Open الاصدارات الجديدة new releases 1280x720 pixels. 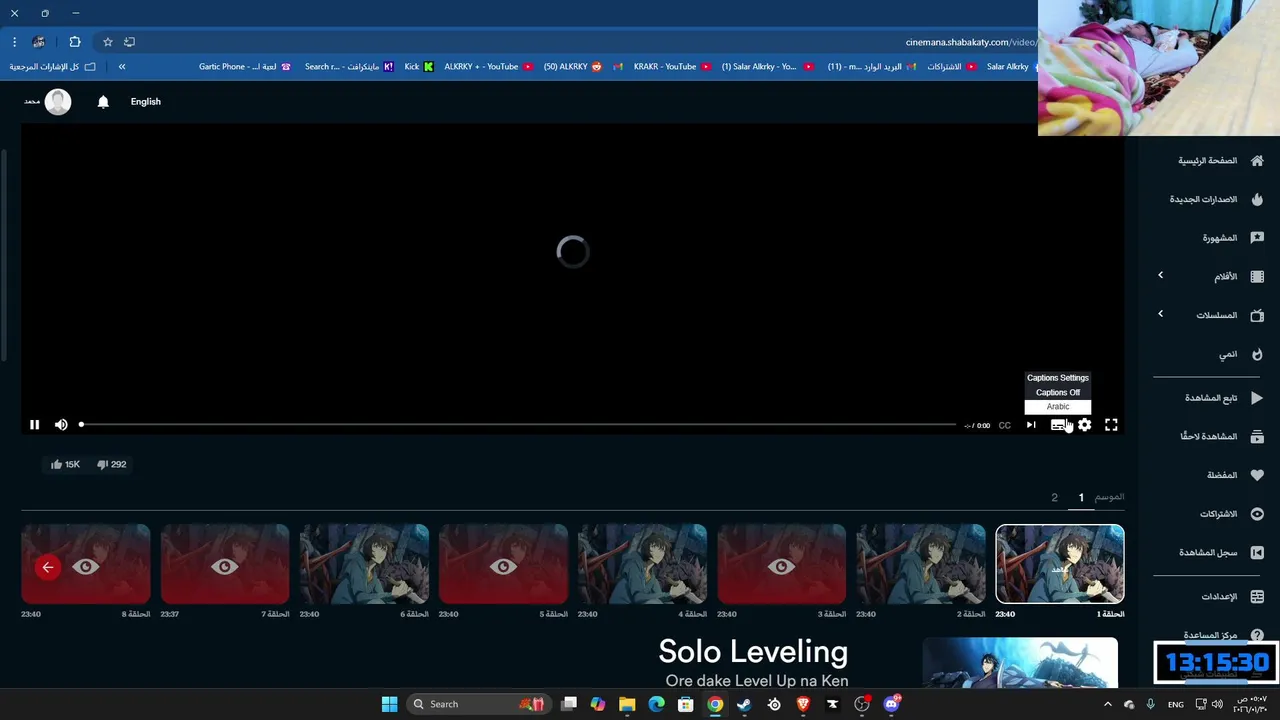[1217, 199]
